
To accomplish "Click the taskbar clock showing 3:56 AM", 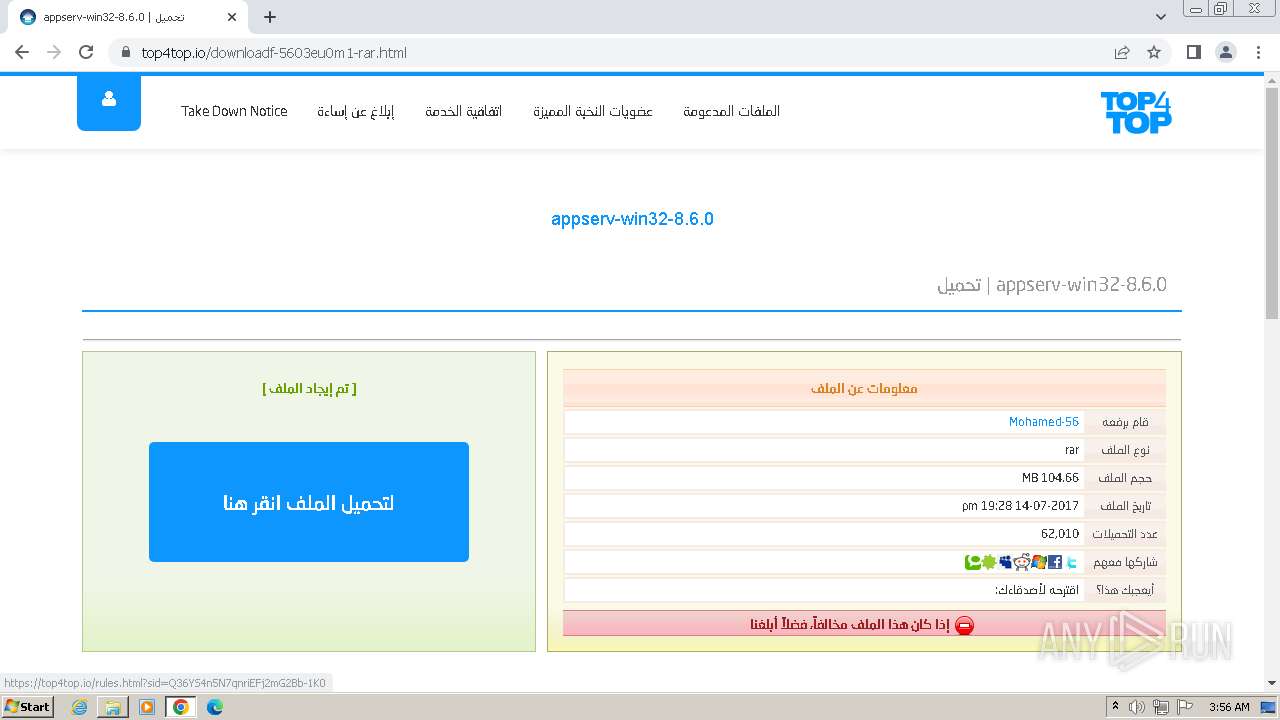I will [1229, 707].
